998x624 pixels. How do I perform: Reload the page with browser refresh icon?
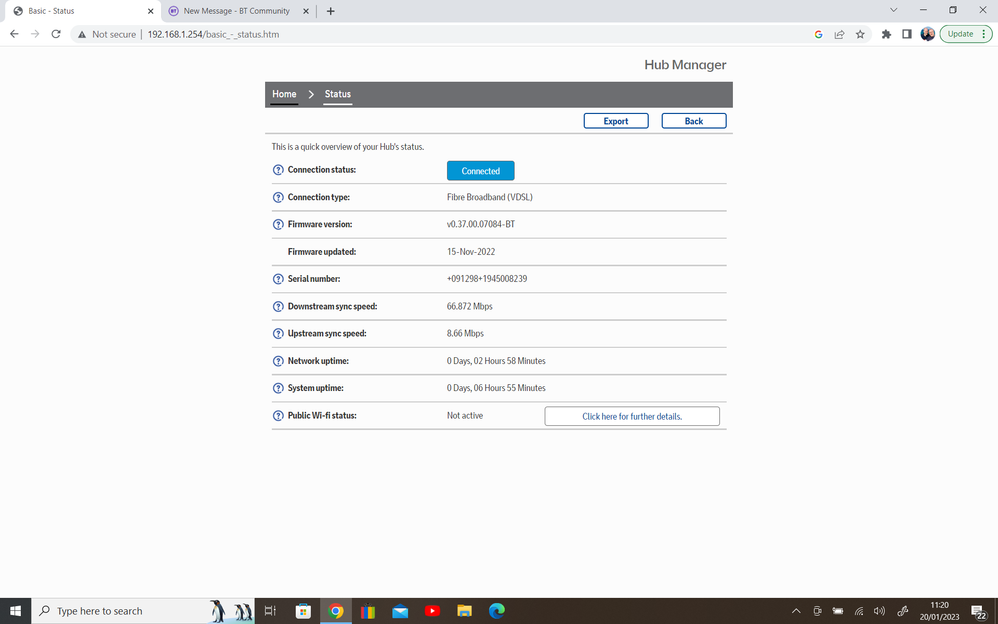tap(56, 34)
